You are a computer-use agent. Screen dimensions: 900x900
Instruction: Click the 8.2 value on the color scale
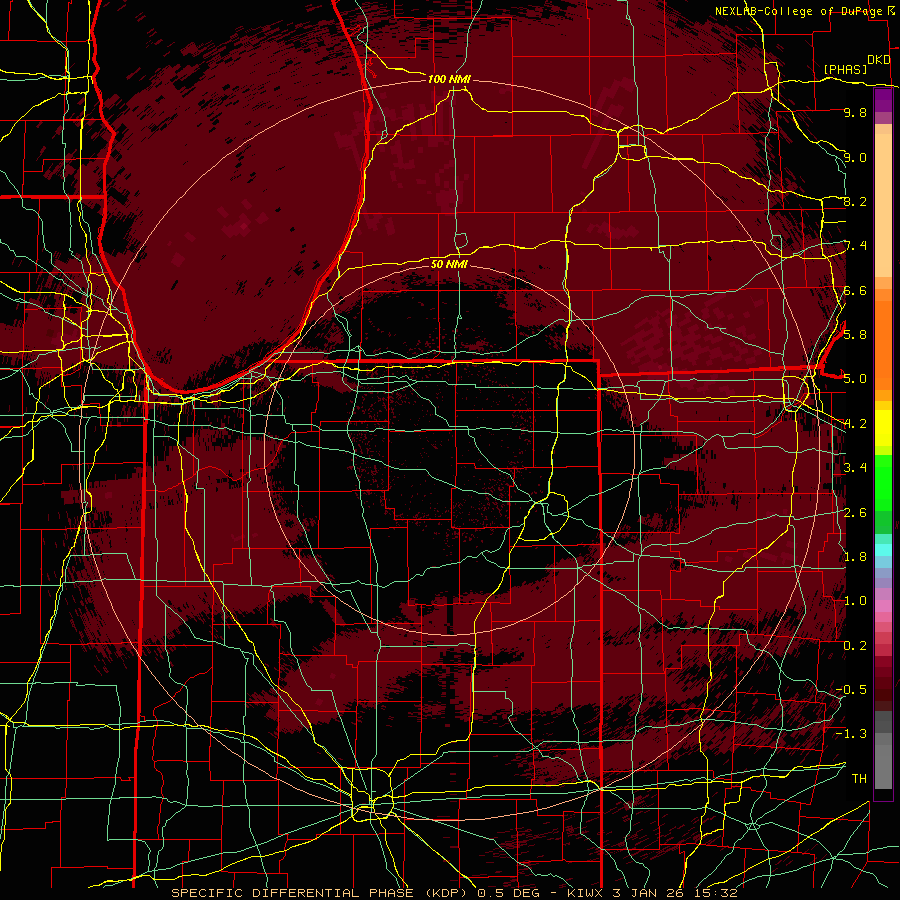coord(855,202)
